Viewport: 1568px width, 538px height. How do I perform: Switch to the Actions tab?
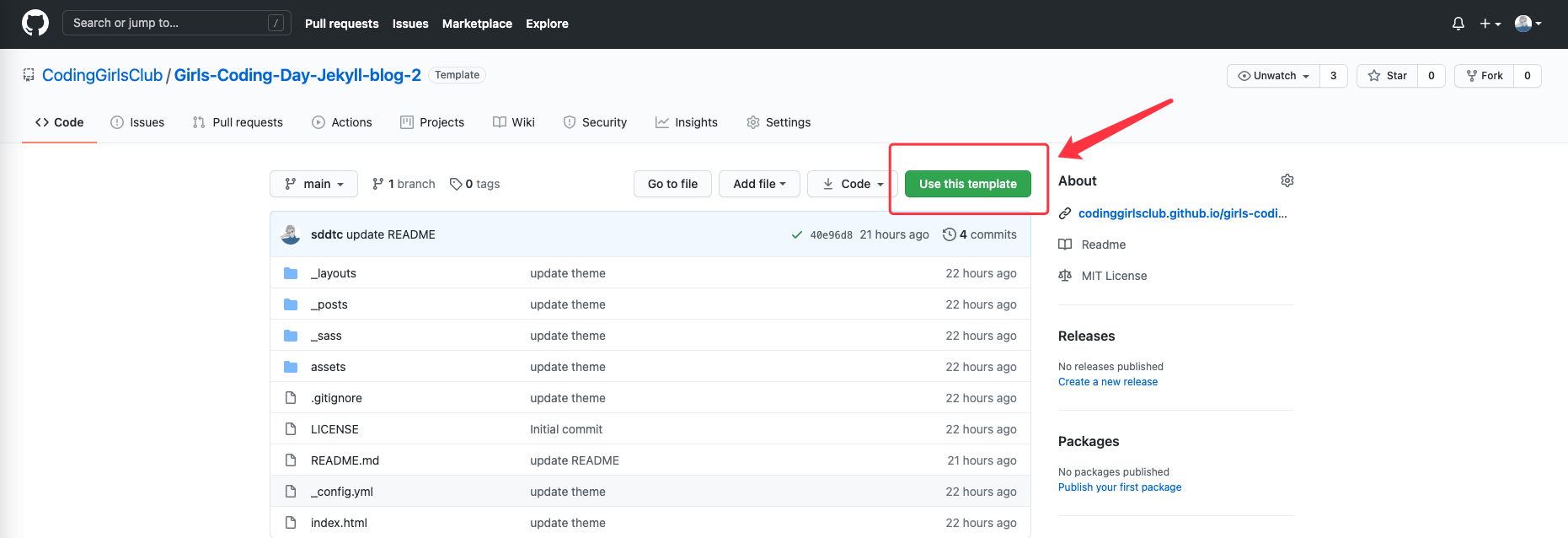click(342, 122)
